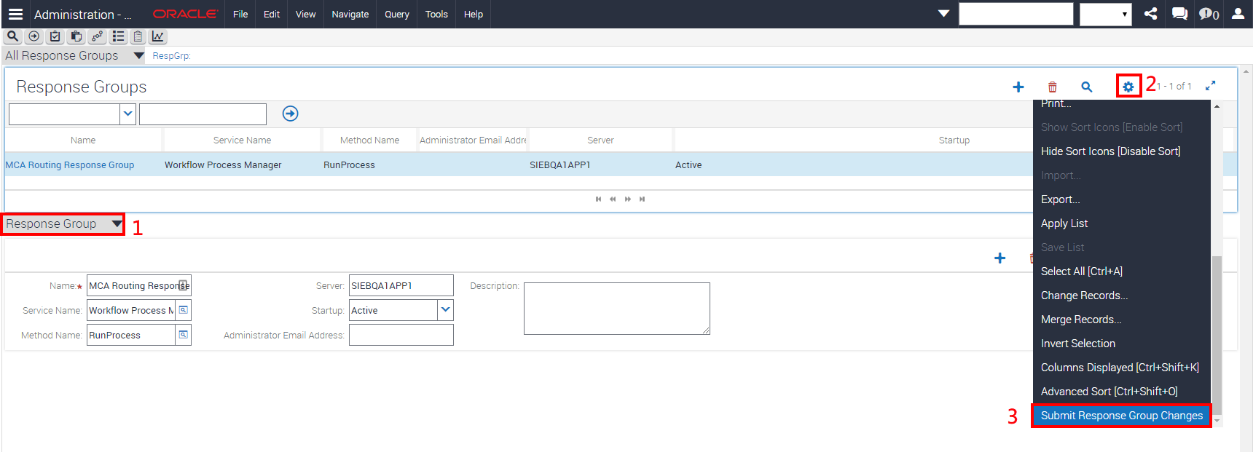Open the header small select dropdown
Viewport: 1253px width, 452px height.
[x=1105, y=14]
